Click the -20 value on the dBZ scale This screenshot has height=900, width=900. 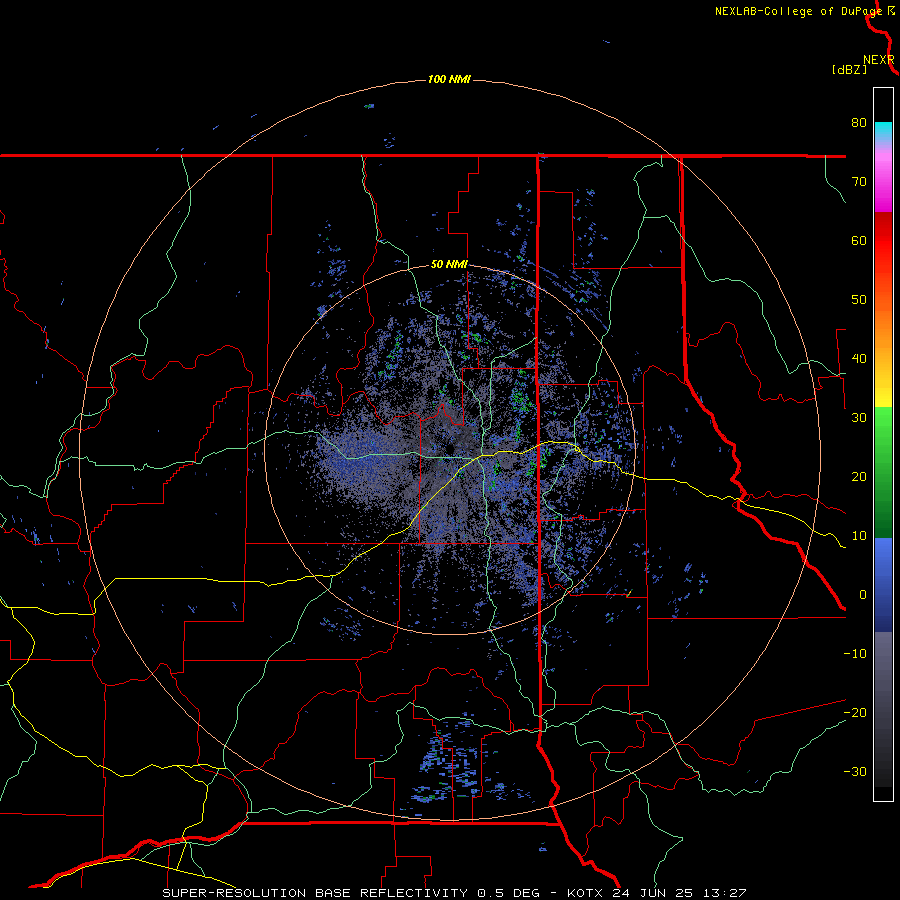855,712
